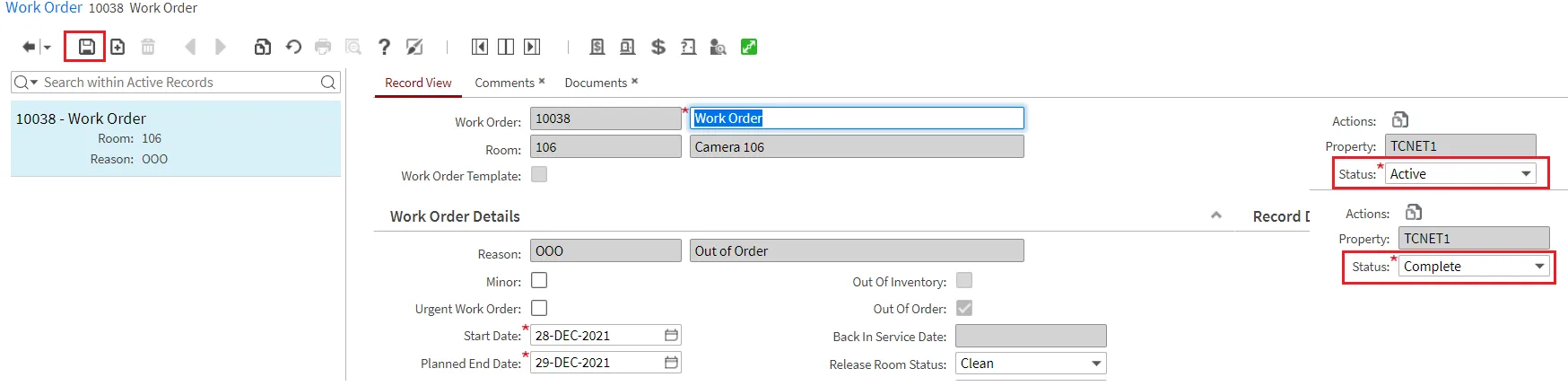Image resolution: width=1568 pixels, height=386 pixels.
Task: Select the split view layout icon
Action: pyautogui.click(x=506, y=47)
